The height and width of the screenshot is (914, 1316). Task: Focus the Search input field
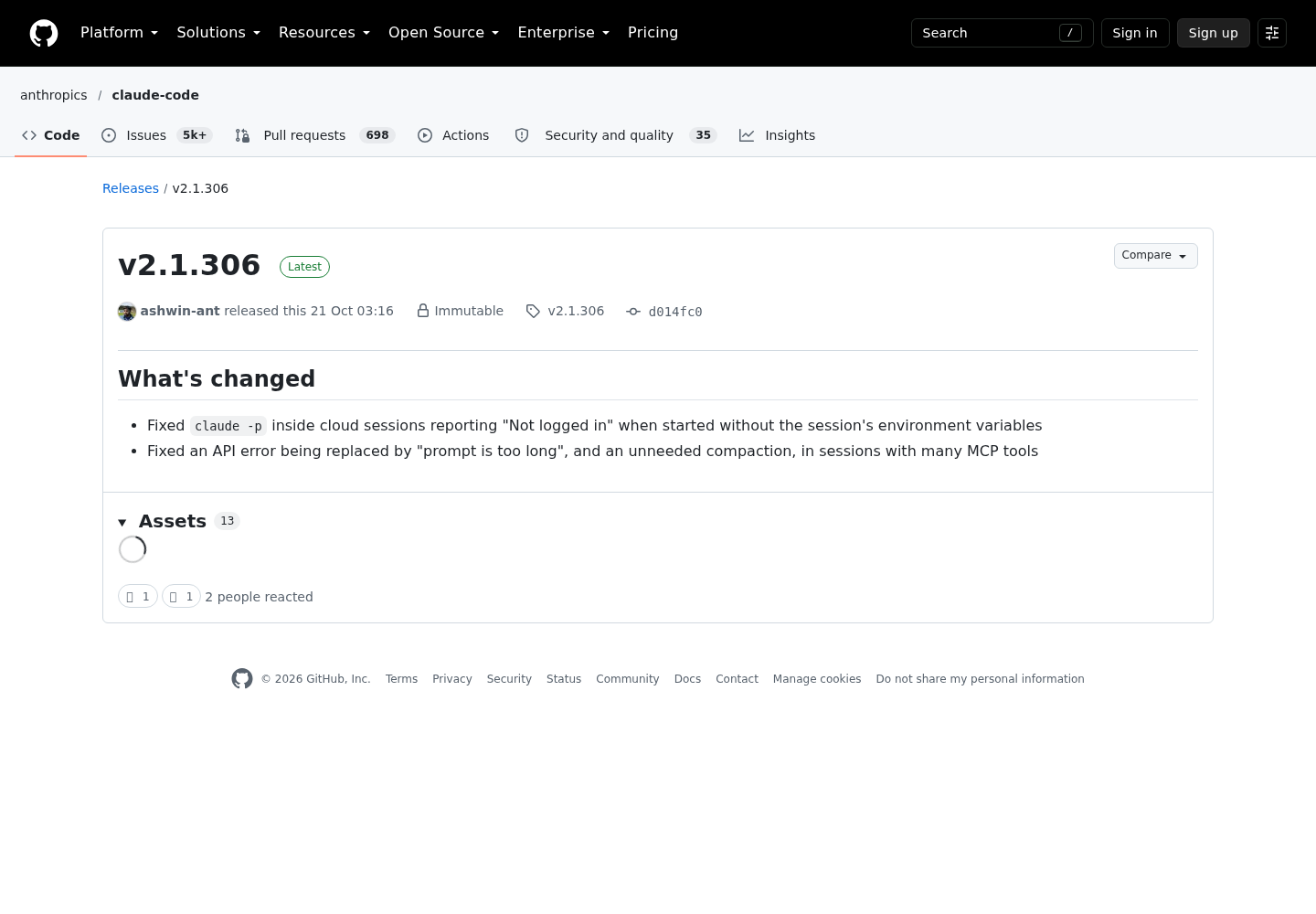tap(1002, 33)
